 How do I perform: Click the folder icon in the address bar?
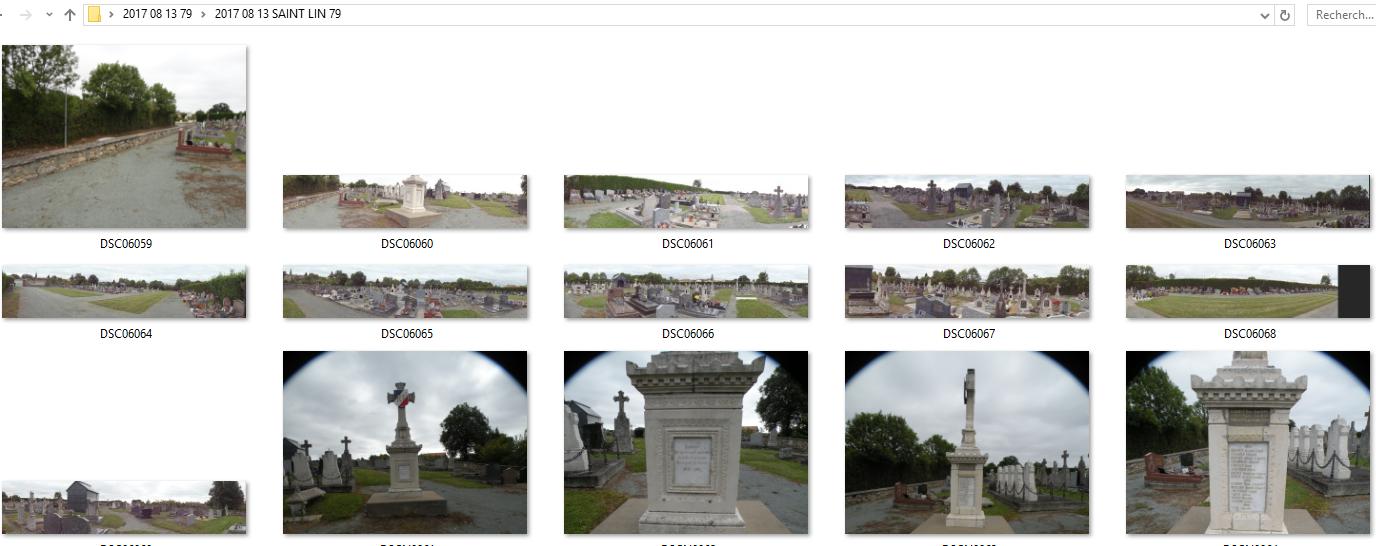coord(94,14)
